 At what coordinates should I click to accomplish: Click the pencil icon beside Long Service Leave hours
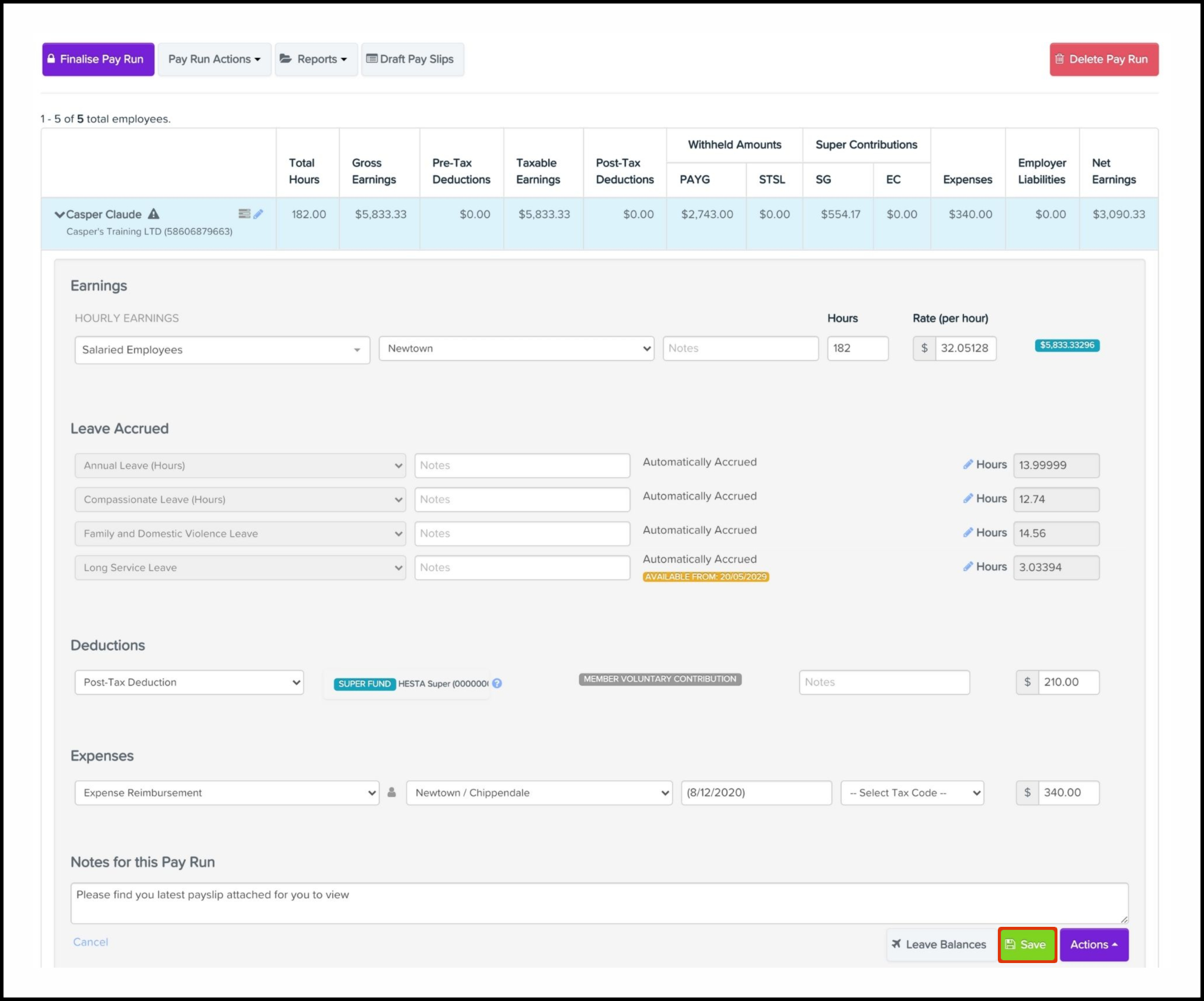968,566
